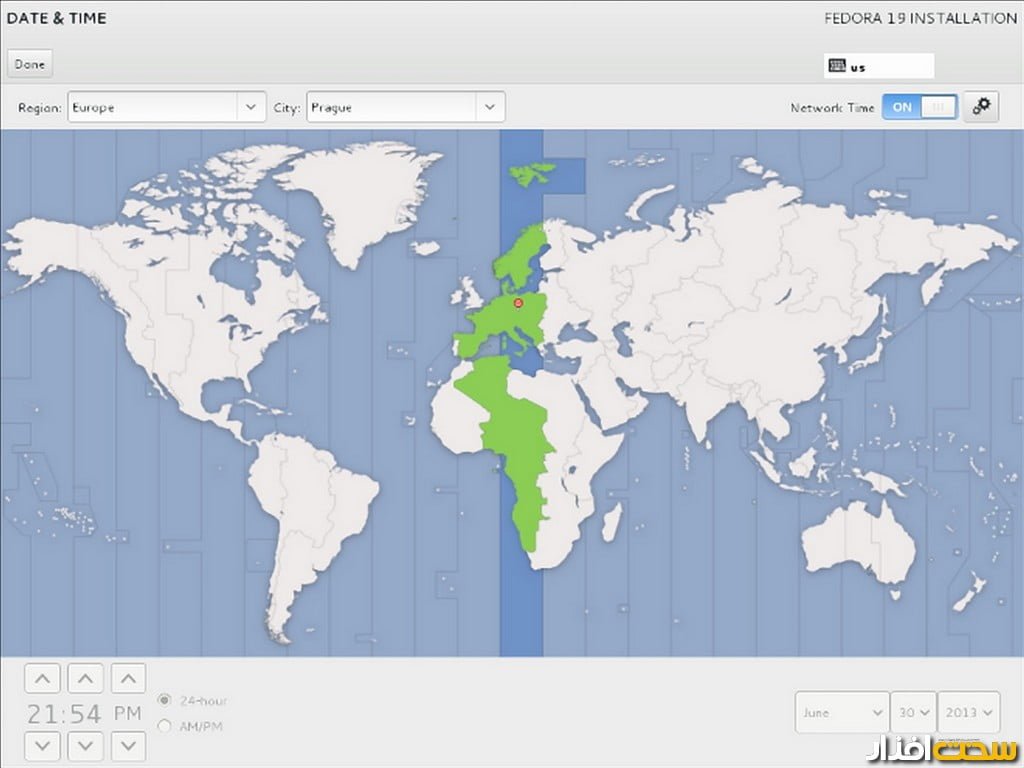The width and height of the screenshot is (1024, 768).
Task: Decrease hours with the down arrow
Action: [42, 745]
